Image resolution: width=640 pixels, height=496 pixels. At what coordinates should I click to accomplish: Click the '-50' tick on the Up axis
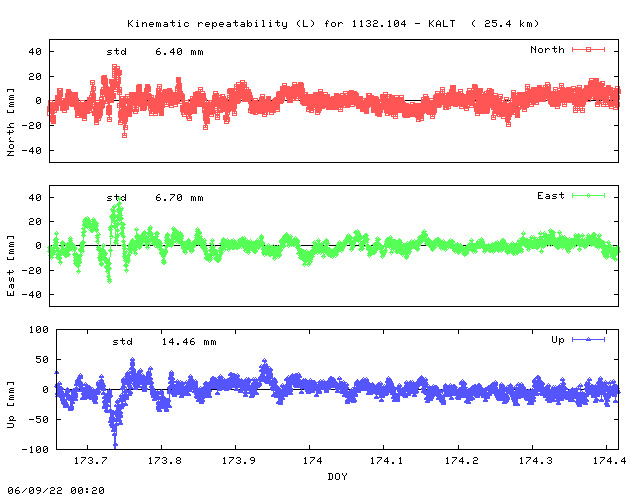click(x=39, y=419)
